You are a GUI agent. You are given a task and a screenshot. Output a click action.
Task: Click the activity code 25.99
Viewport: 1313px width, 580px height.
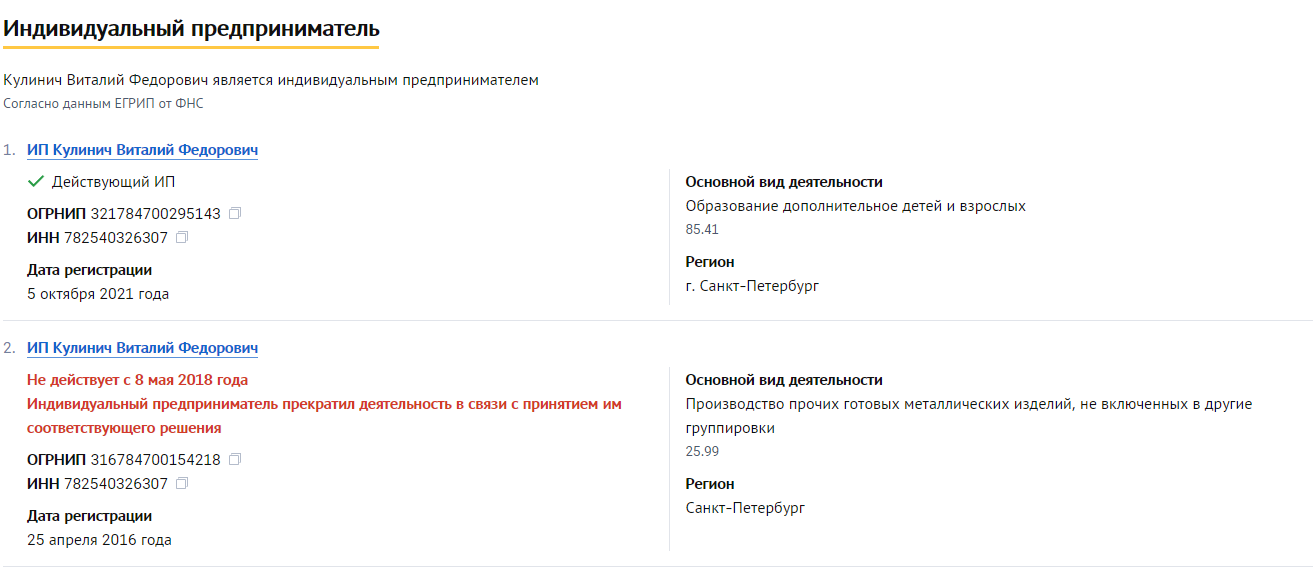coord(702,452)
